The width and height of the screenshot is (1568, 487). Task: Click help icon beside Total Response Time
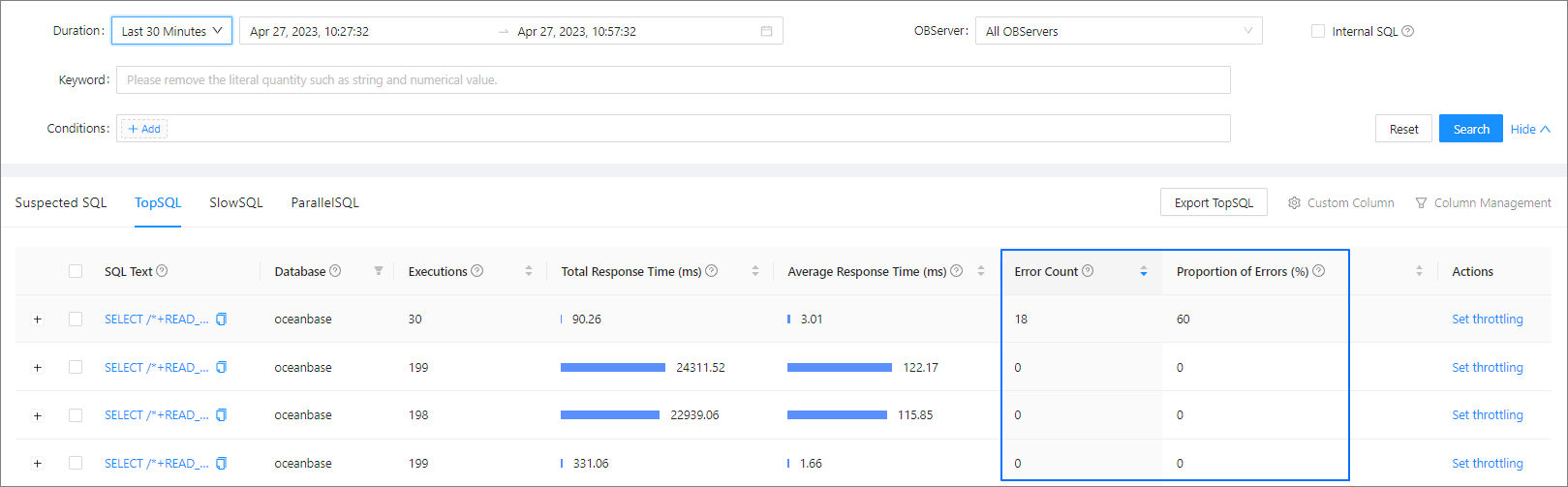point(712,271)
